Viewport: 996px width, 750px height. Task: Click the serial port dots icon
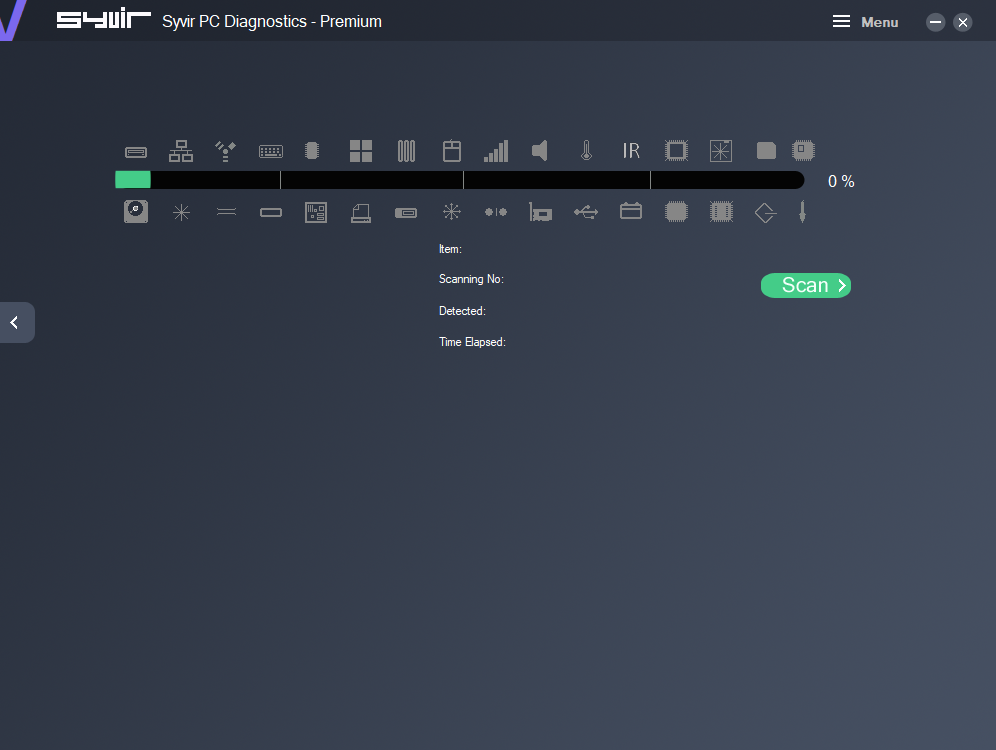[x=496, y=212]
